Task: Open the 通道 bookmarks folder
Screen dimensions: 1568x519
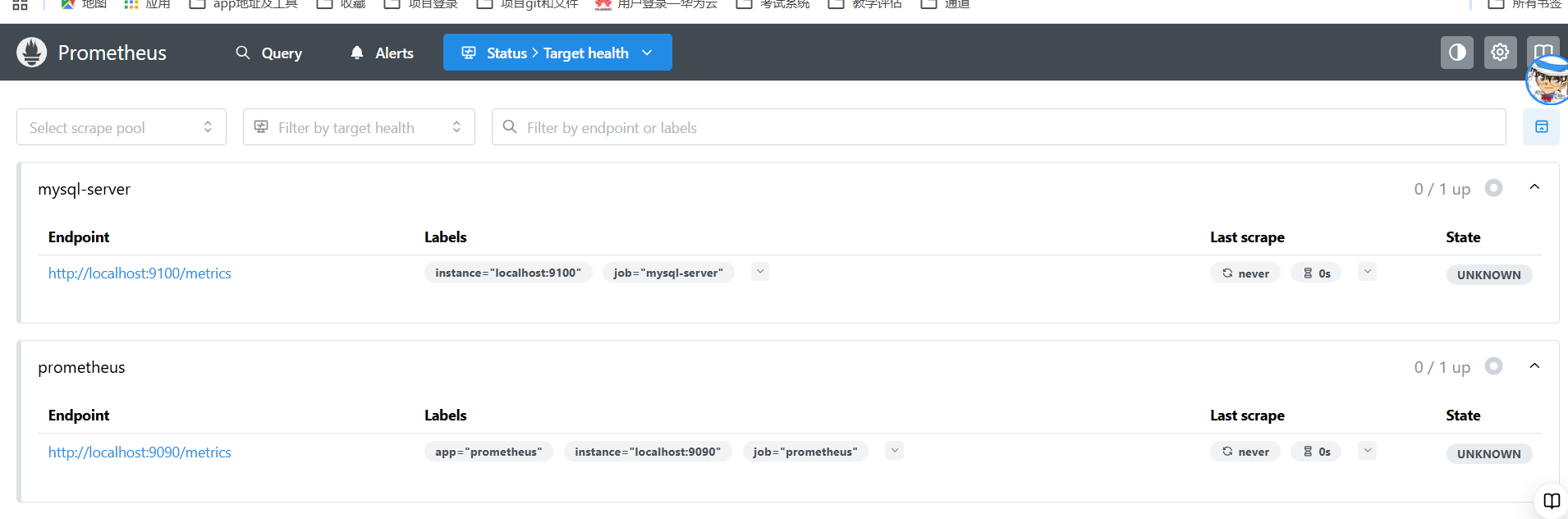Action: [946, 4]
